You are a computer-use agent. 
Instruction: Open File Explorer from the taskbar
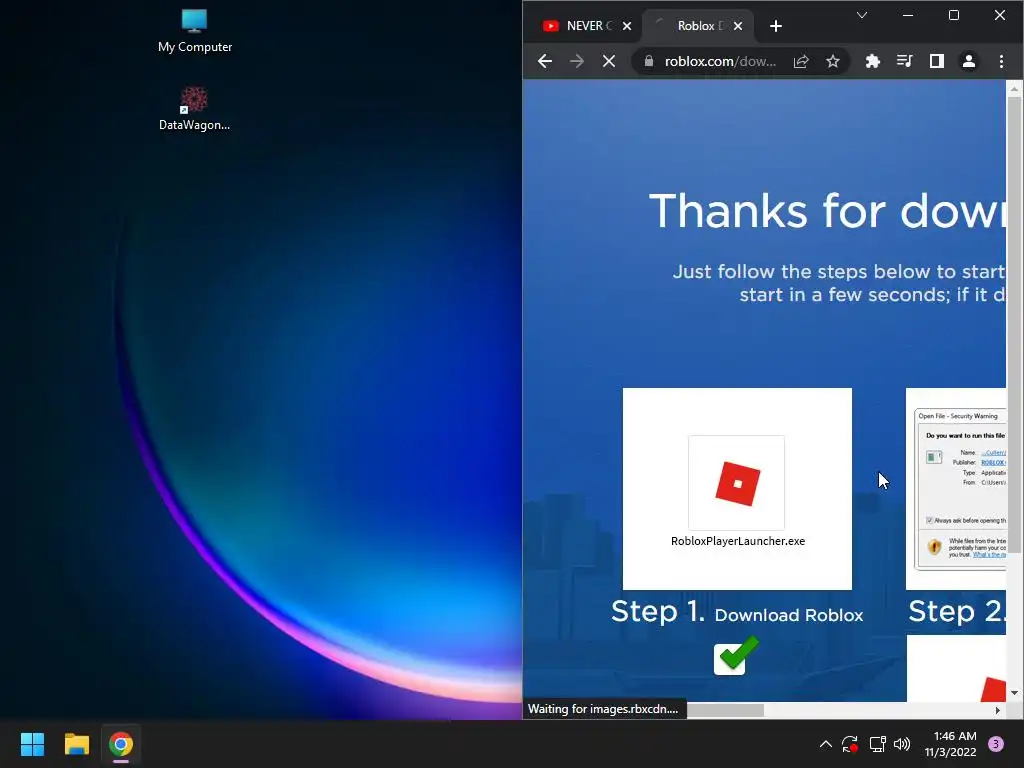[x=76, y=744]
